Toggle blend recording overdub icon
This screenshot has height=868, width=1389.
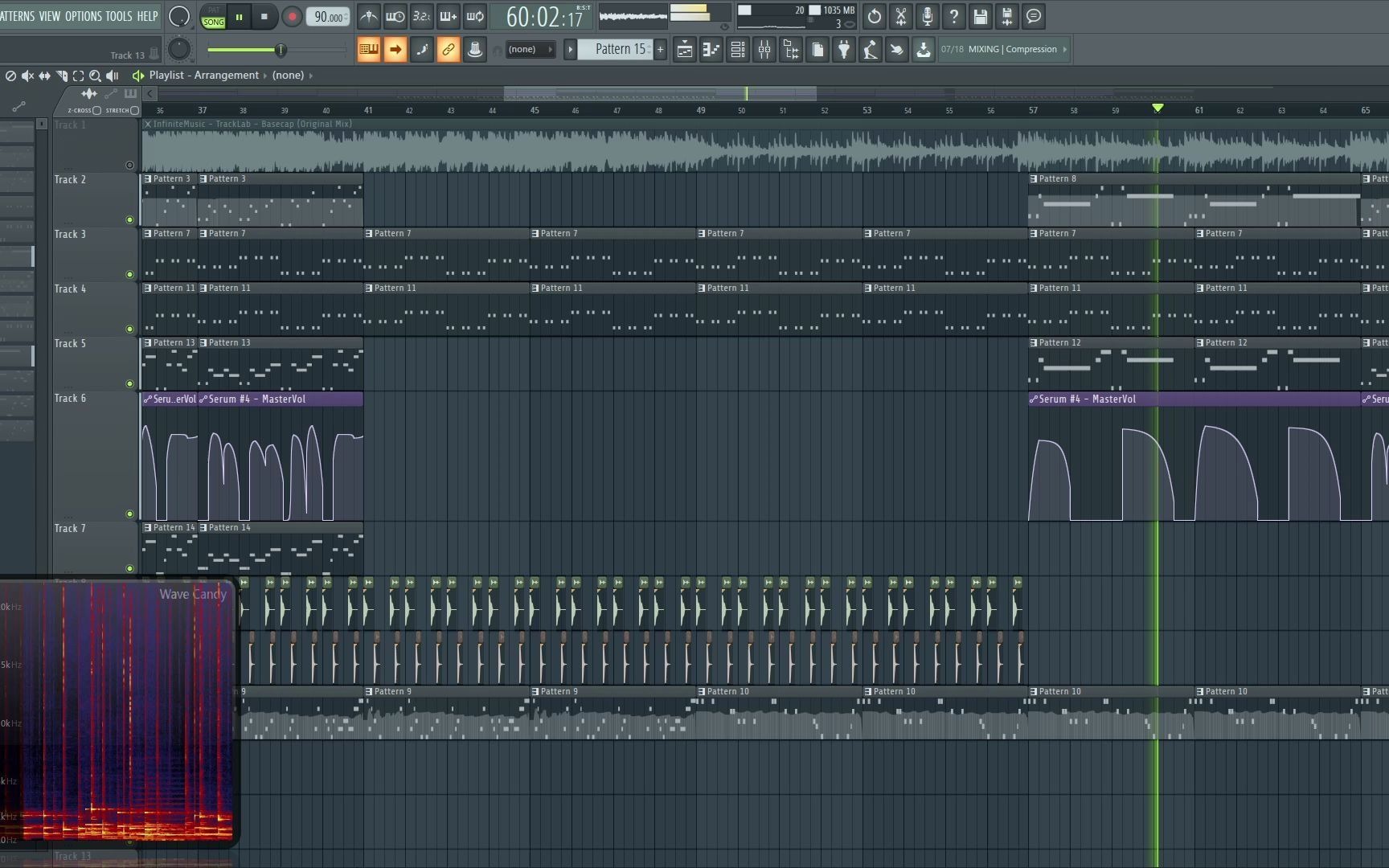tap(449, 16)
